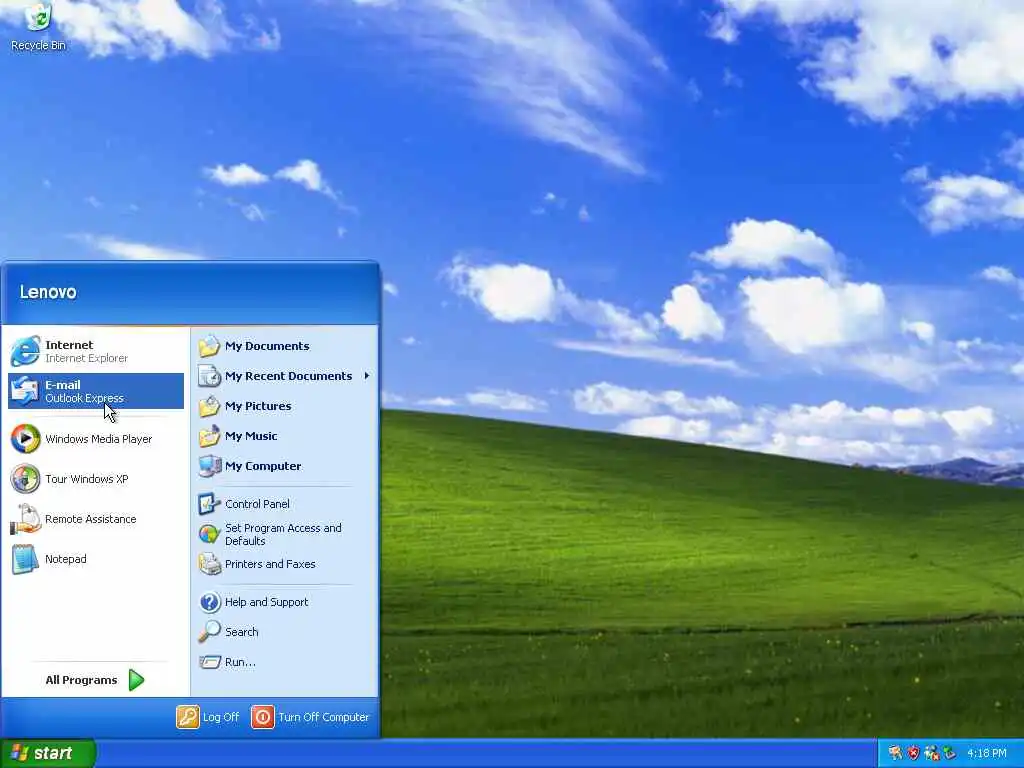Viewport: 1024px width, 768px height.
Task: Open Set Program Access and Defaults
Action: pyautogui.click(x=284, y=534)
